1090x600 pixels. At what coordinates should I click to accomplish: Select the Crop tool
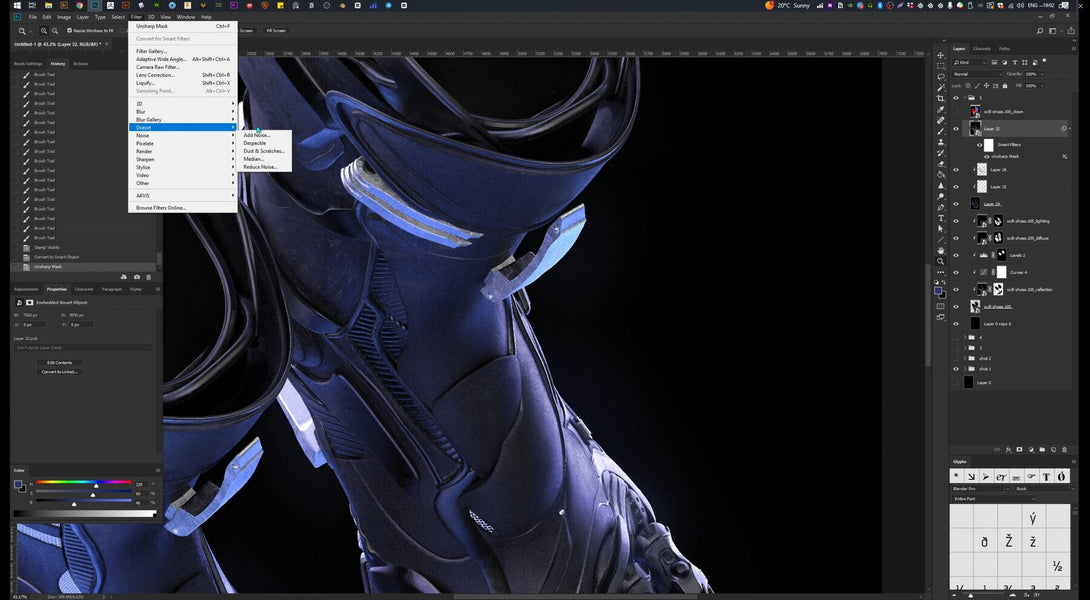[x=941, y=99]
